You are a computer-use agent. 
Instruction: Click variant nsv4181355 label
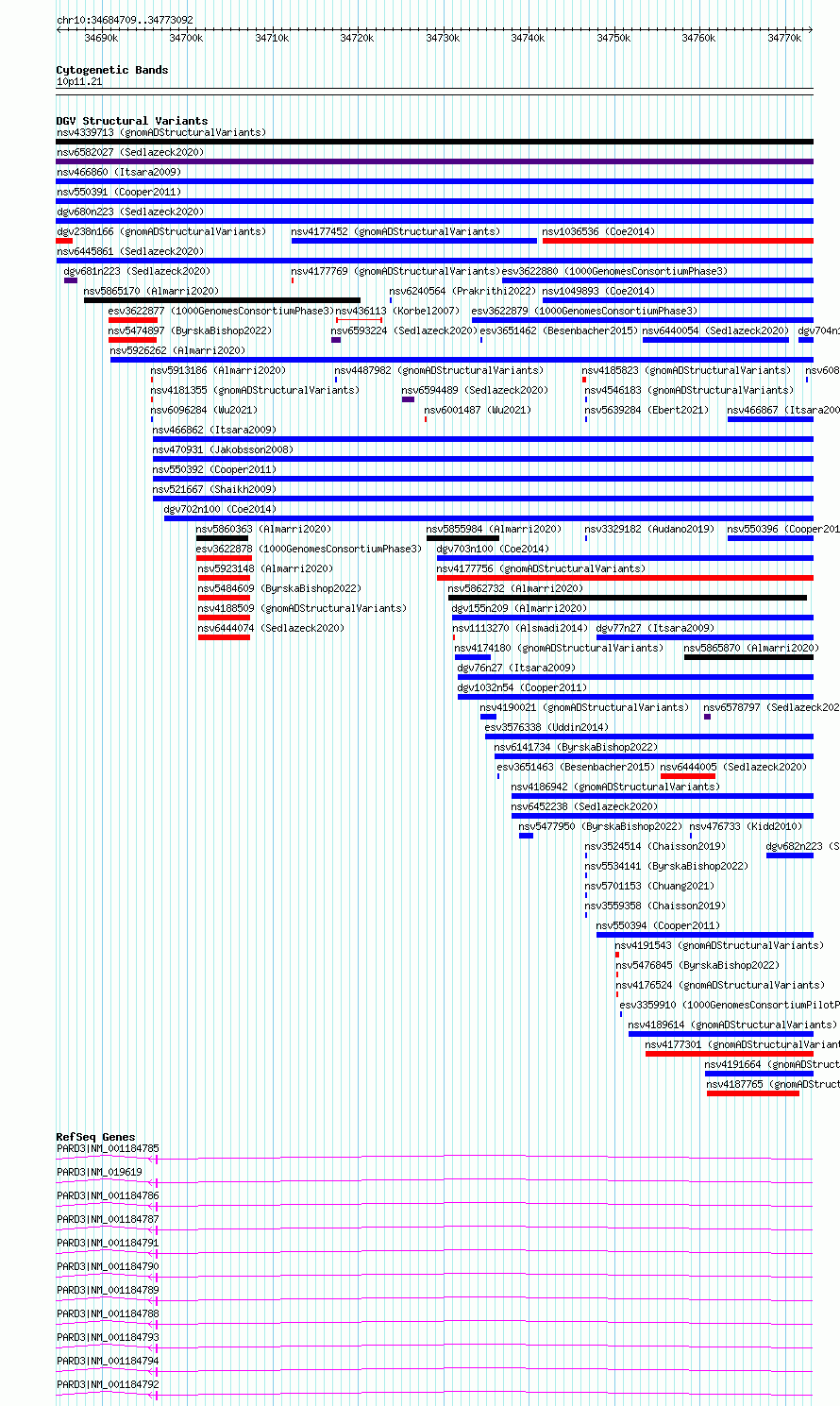coord(255,390)
